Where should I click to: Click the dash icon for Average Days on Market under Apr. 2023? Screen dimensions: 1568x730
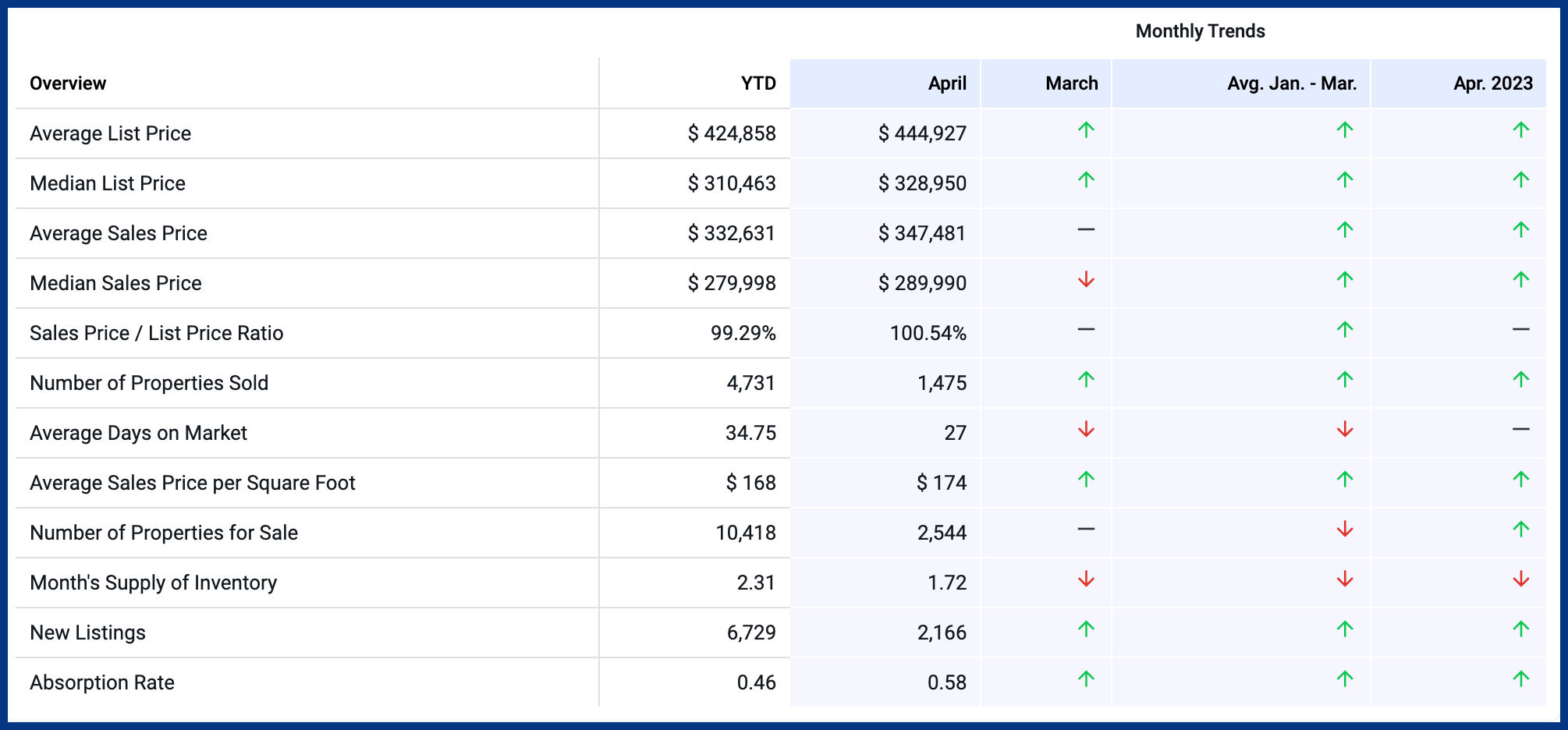coord(1520,430)
